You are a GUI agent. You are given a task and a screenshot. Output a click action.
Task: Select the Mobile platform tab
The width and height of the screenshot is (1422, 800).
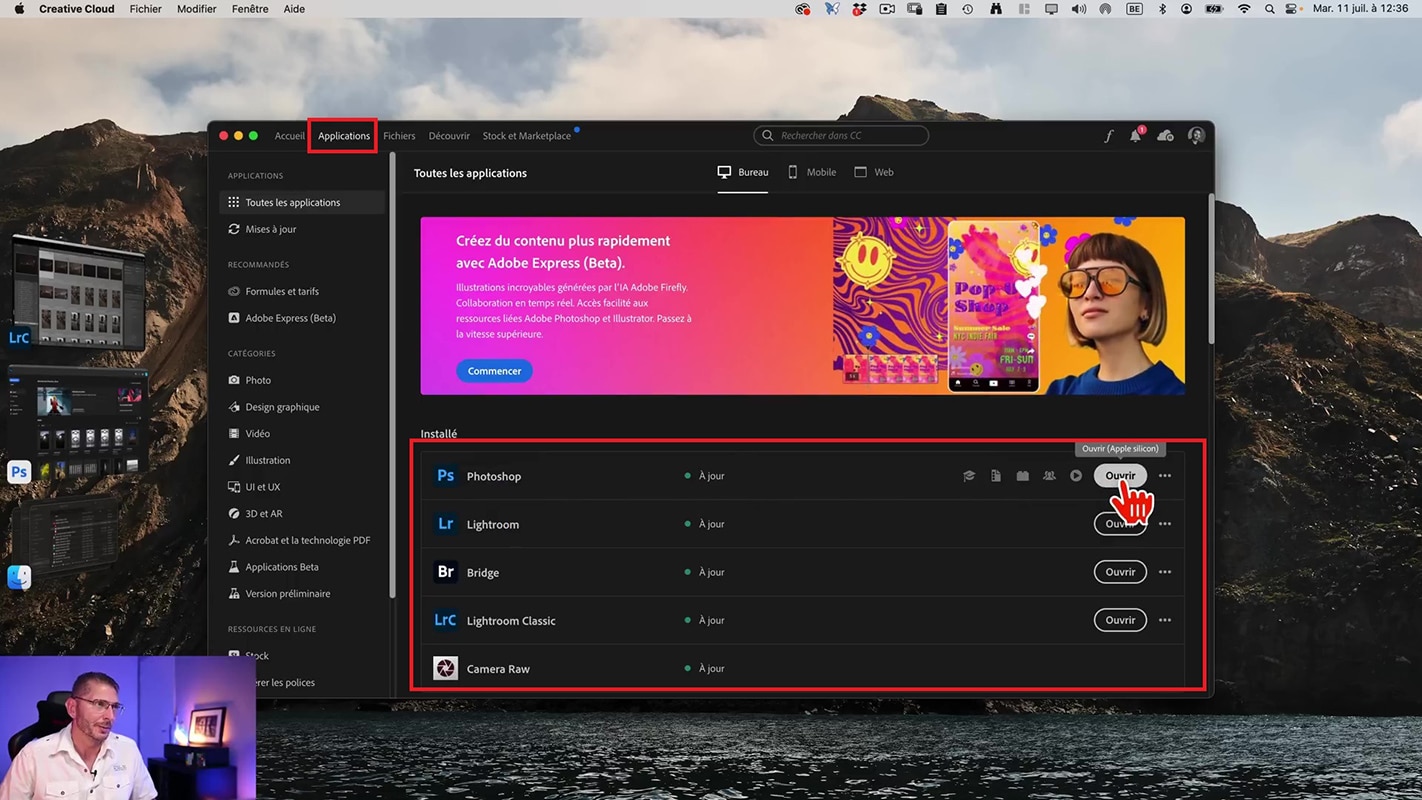coord(812,172)
